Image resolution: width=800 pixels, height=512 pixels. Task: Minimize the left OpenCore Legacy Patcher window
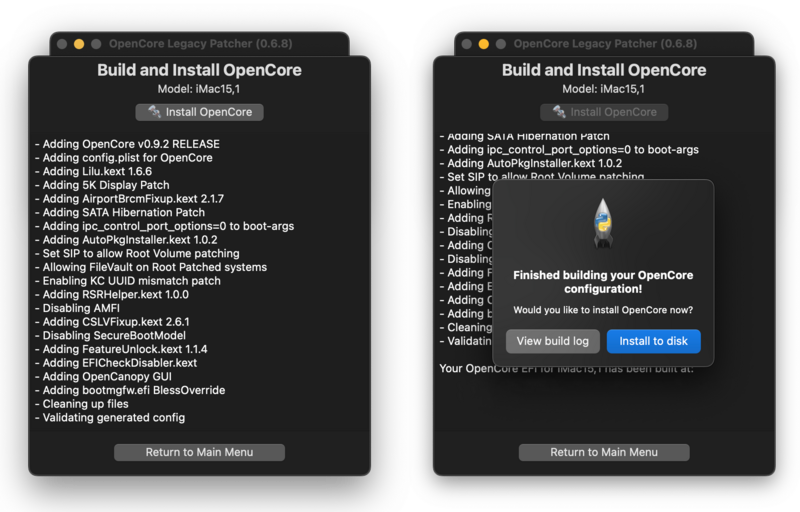[x=79, y=44]
